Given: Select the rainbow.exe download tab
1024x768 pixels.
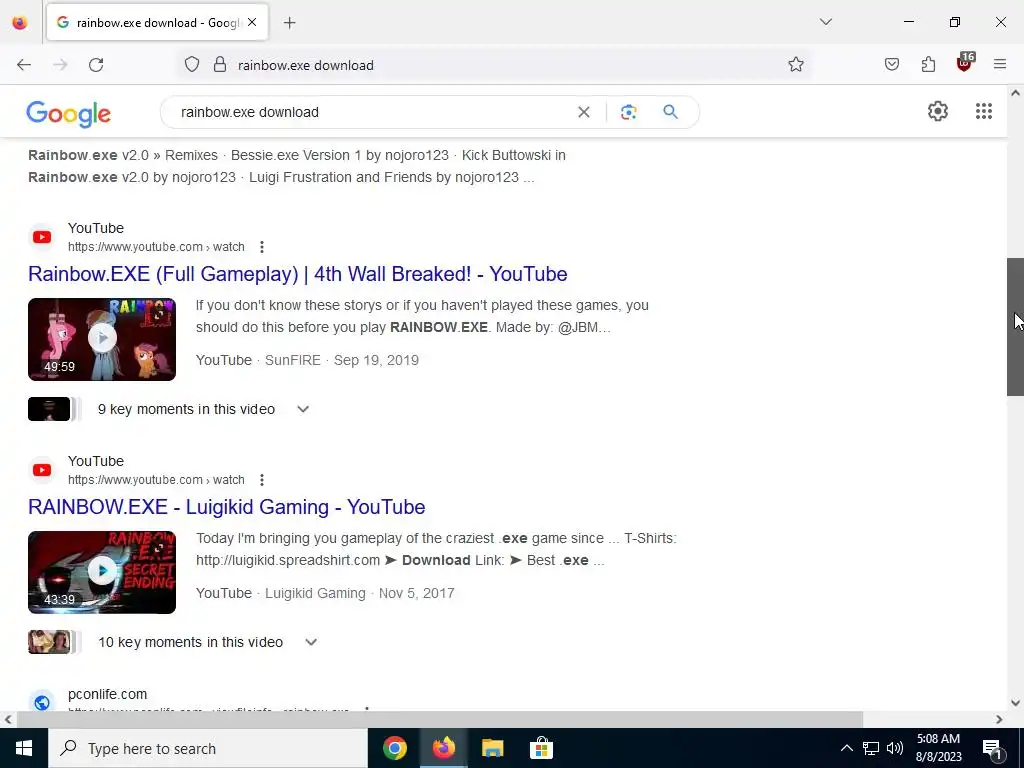Looking at the screenshot, I should point(157,22).
